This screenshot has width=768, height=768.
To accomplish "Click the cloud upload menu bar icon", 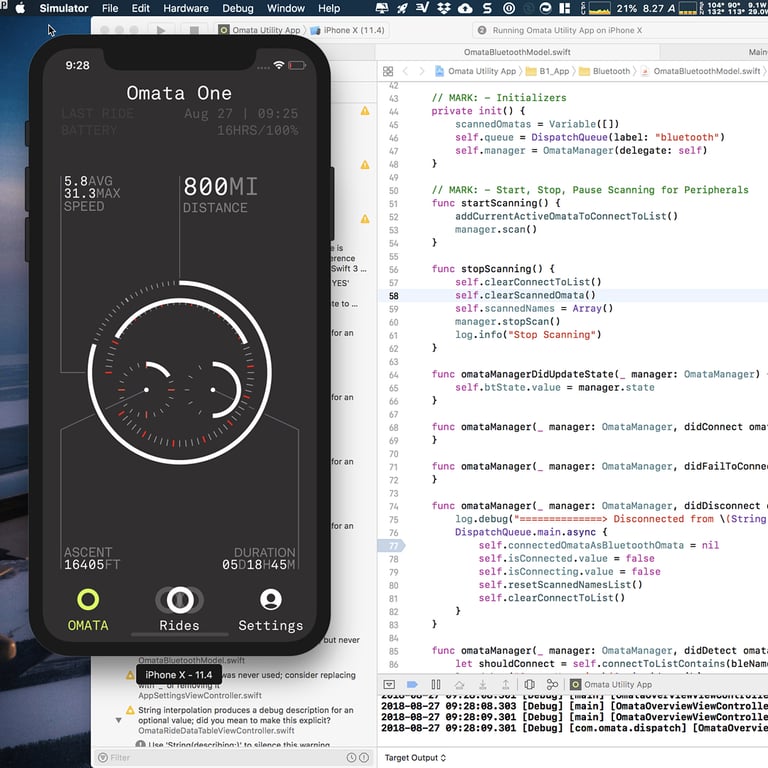I will pos(465,8).
